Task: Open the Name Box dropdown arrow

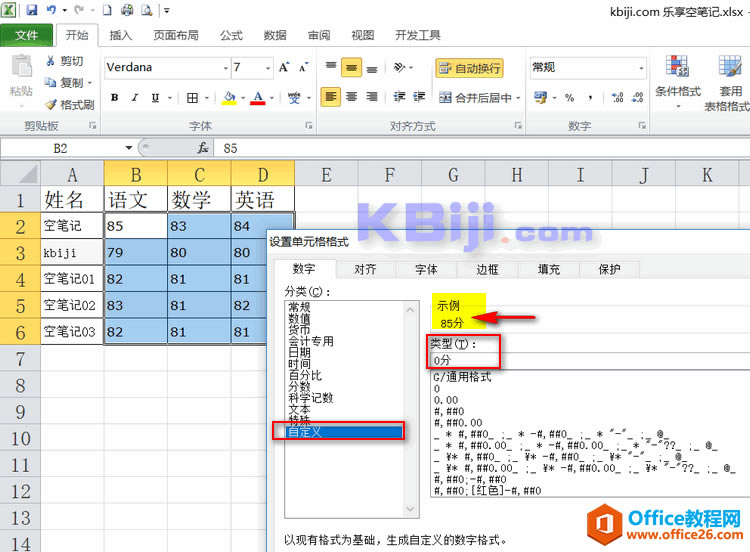Action: (128, 148)
